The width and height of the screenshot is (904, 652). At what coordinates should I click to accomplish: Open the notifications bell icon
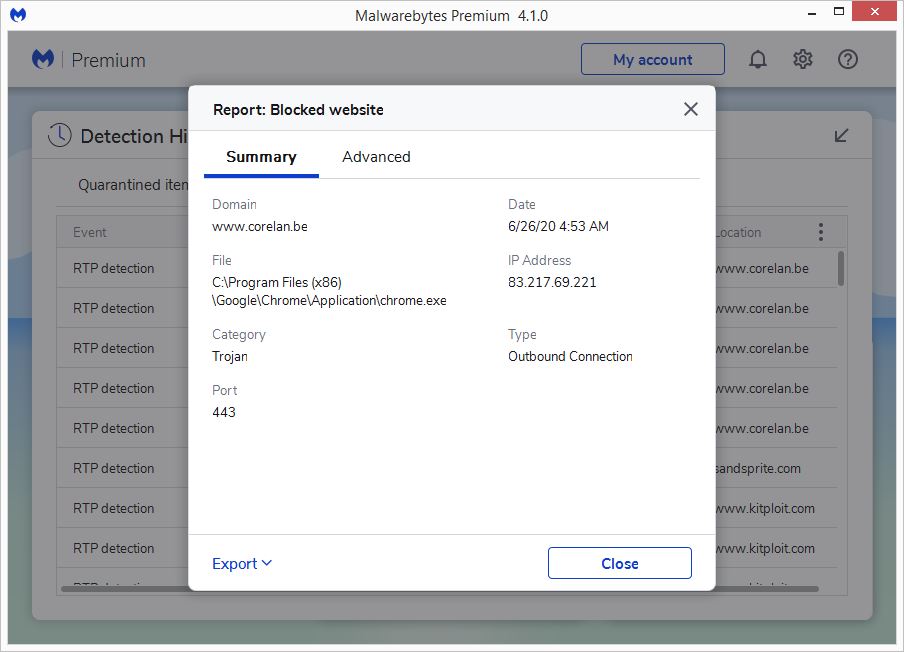tap(758, 59)
